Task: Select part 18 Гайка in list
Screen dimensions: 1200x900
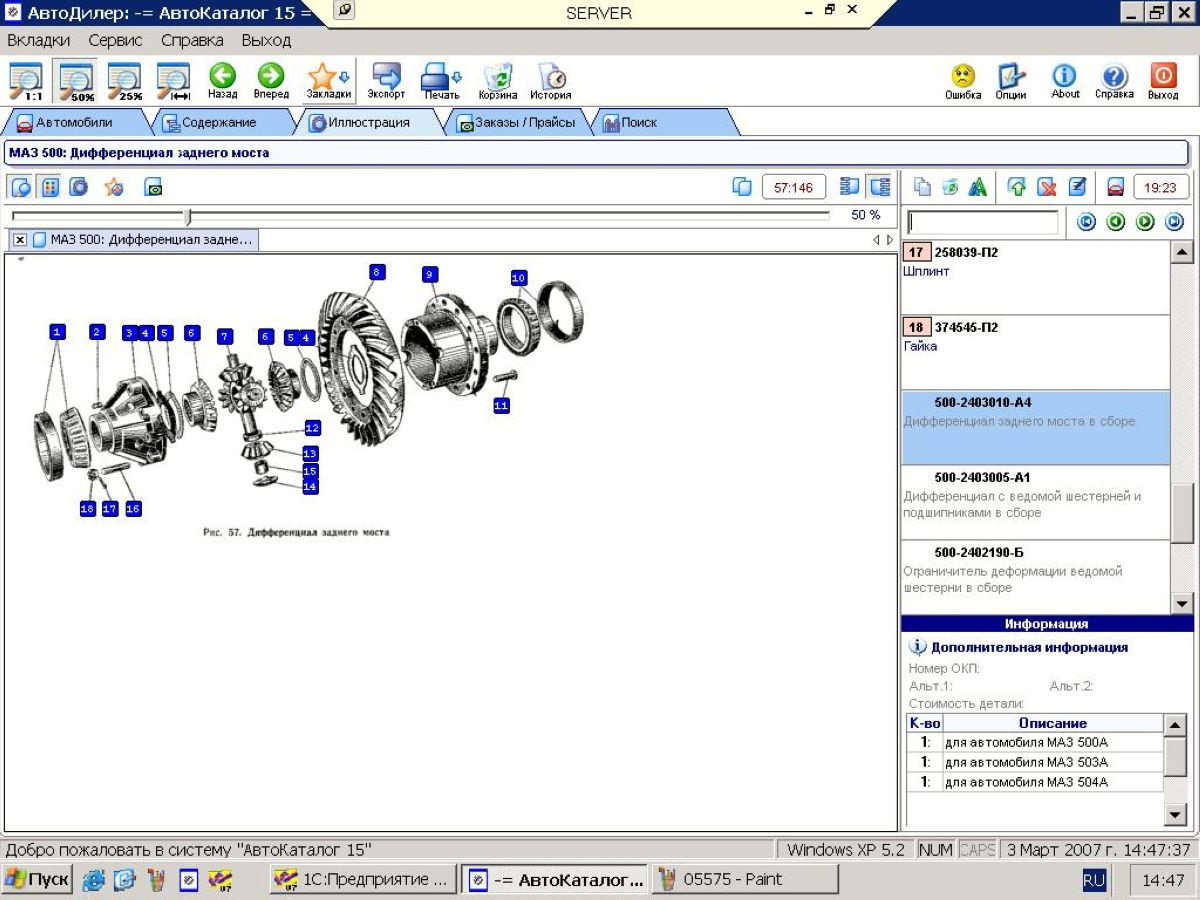Action: click(1035, 352)
